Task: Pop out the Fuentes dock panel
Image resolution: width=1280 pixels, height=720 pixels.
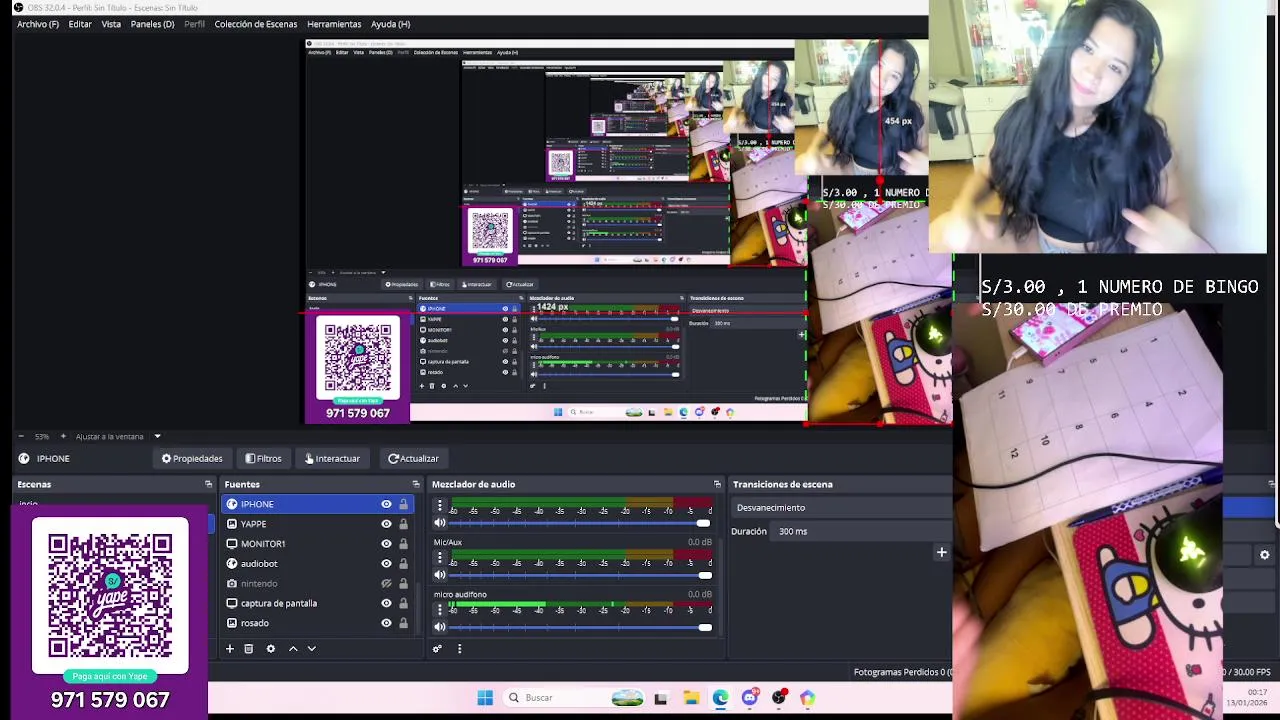Action: [416, 484]
